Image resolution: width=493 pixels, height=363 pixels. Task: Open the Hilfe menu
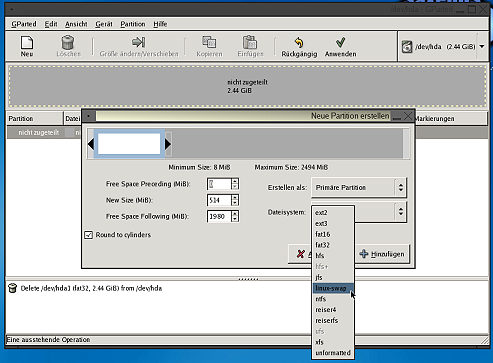click(160, 24)
